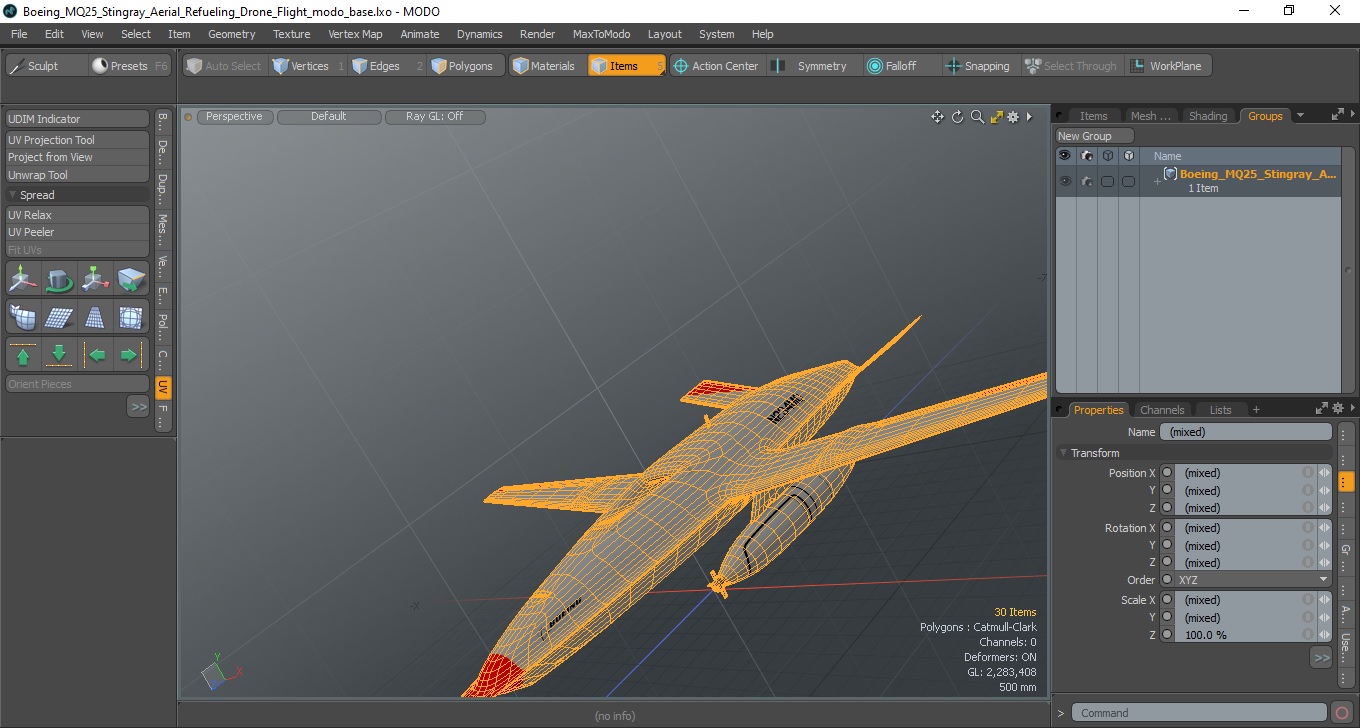Click the render camera column header
Image resolution: width=1360 pixels, height=728 pixels.
(x=1087, y=155)
